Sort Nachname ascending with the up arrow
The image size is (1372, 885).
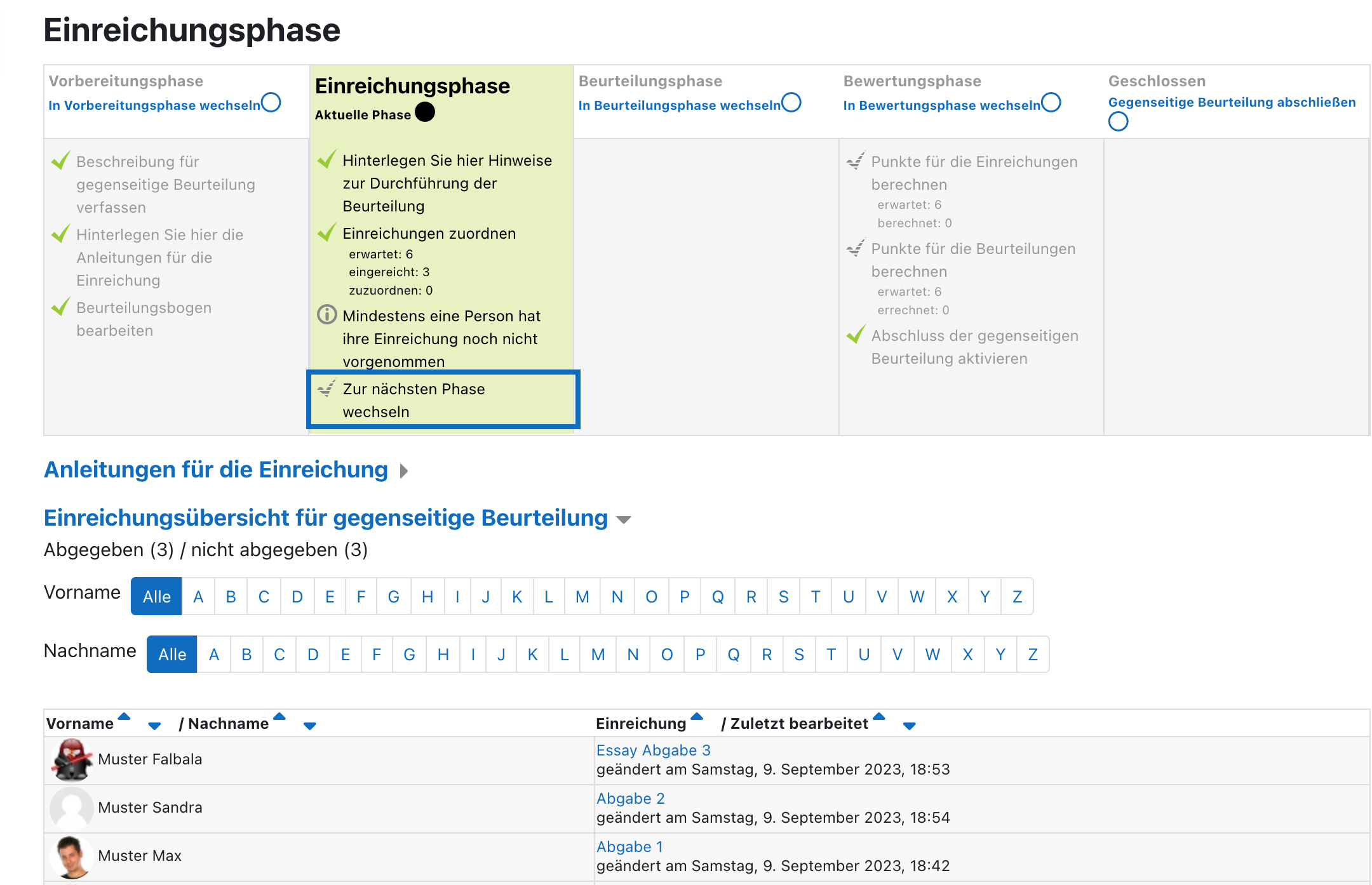(x=279, y=717)
